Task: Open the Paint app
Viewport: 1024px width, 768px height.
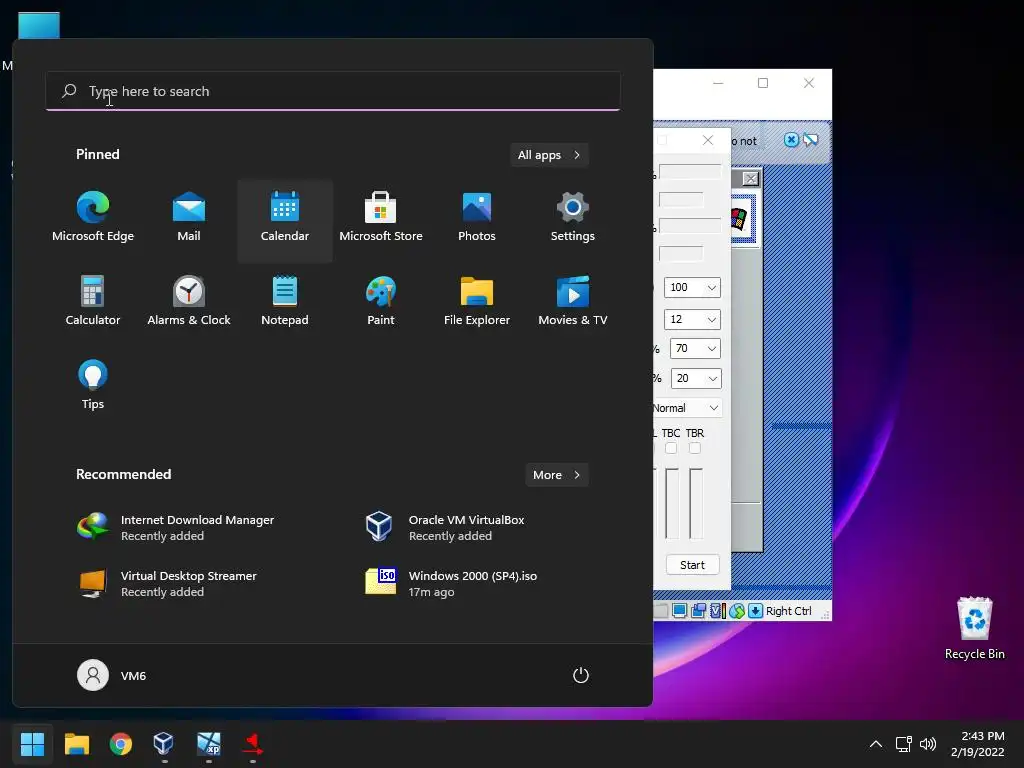Action: [381, 302]
